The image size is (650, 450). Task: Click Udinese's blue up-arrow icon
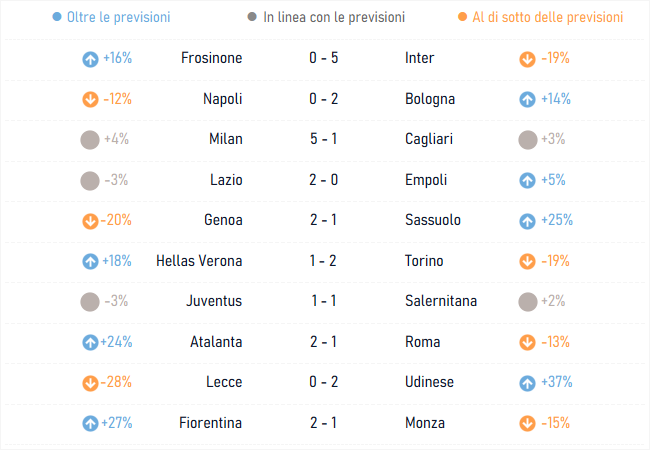pyautogui.click(x=527, y=383)
